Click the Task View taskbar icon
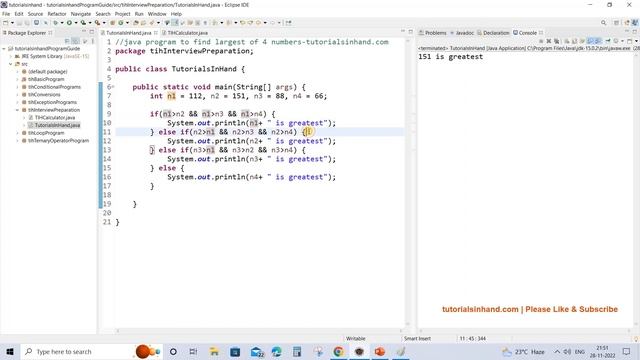This screenshot has height=360, width=640. (193, 351)
